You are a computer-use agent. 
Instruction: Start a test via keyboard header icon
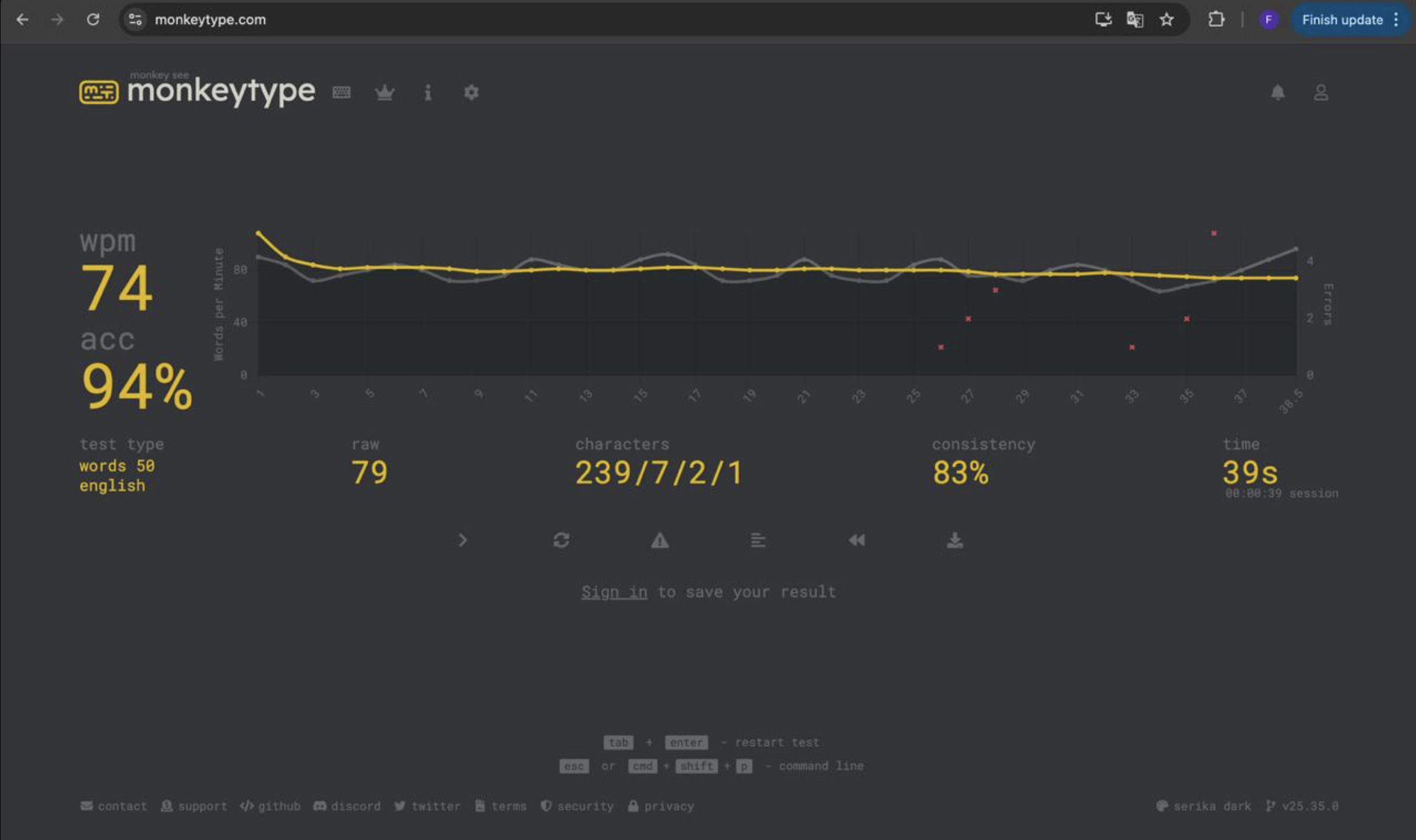[341, 92]
